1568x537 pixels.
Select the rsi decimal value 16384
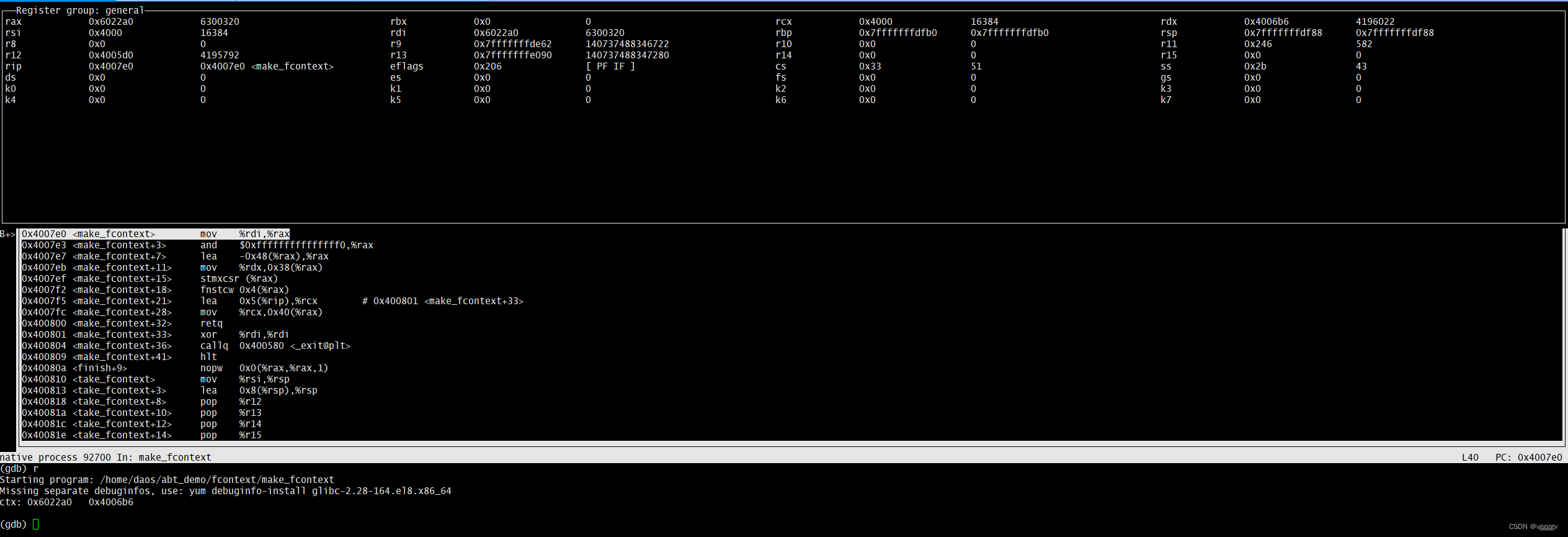coord(214,33)
